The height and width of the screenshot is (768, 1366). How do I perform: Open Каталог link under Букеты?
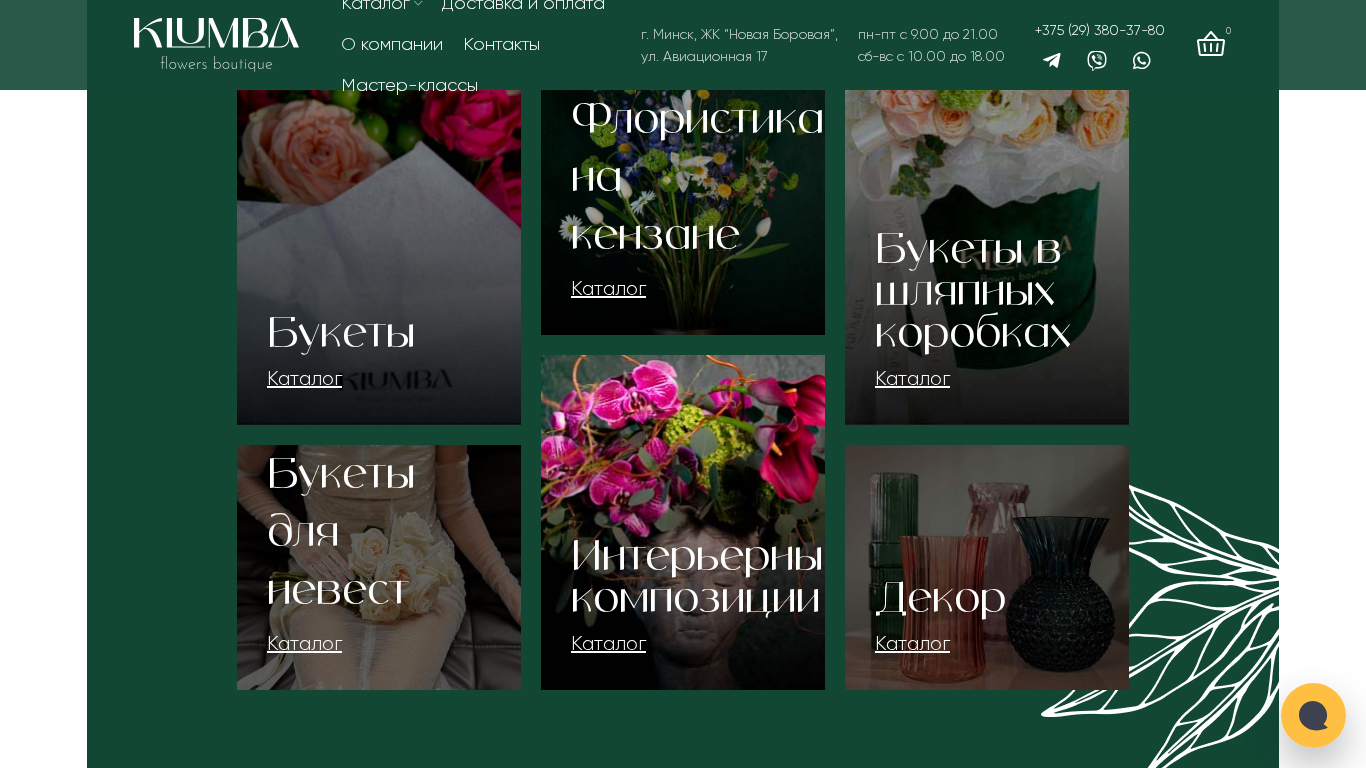point(305,378)
